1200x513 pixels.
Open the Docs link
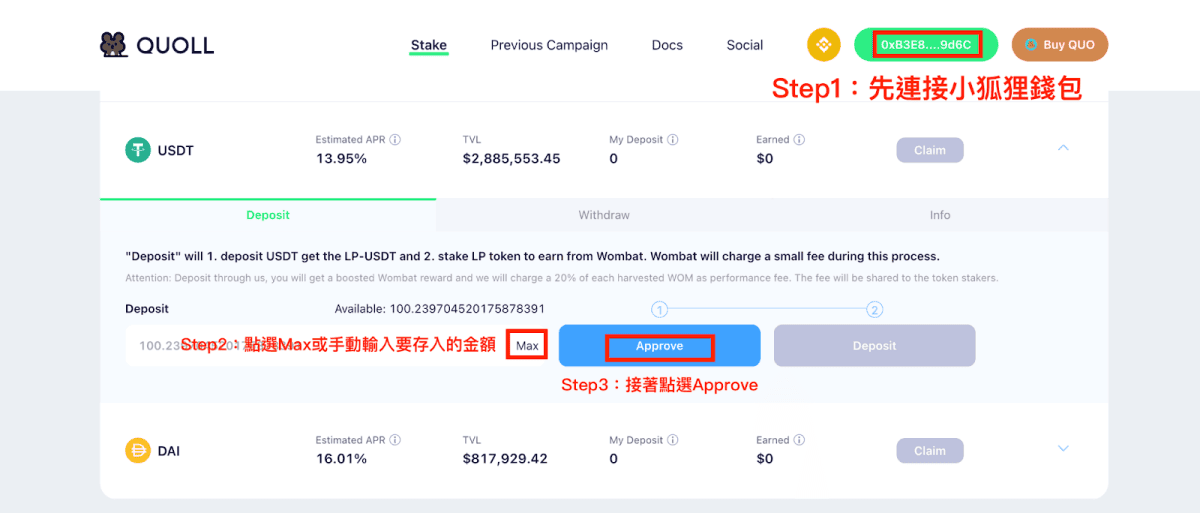pyautogui.click(x=667, y=45)
